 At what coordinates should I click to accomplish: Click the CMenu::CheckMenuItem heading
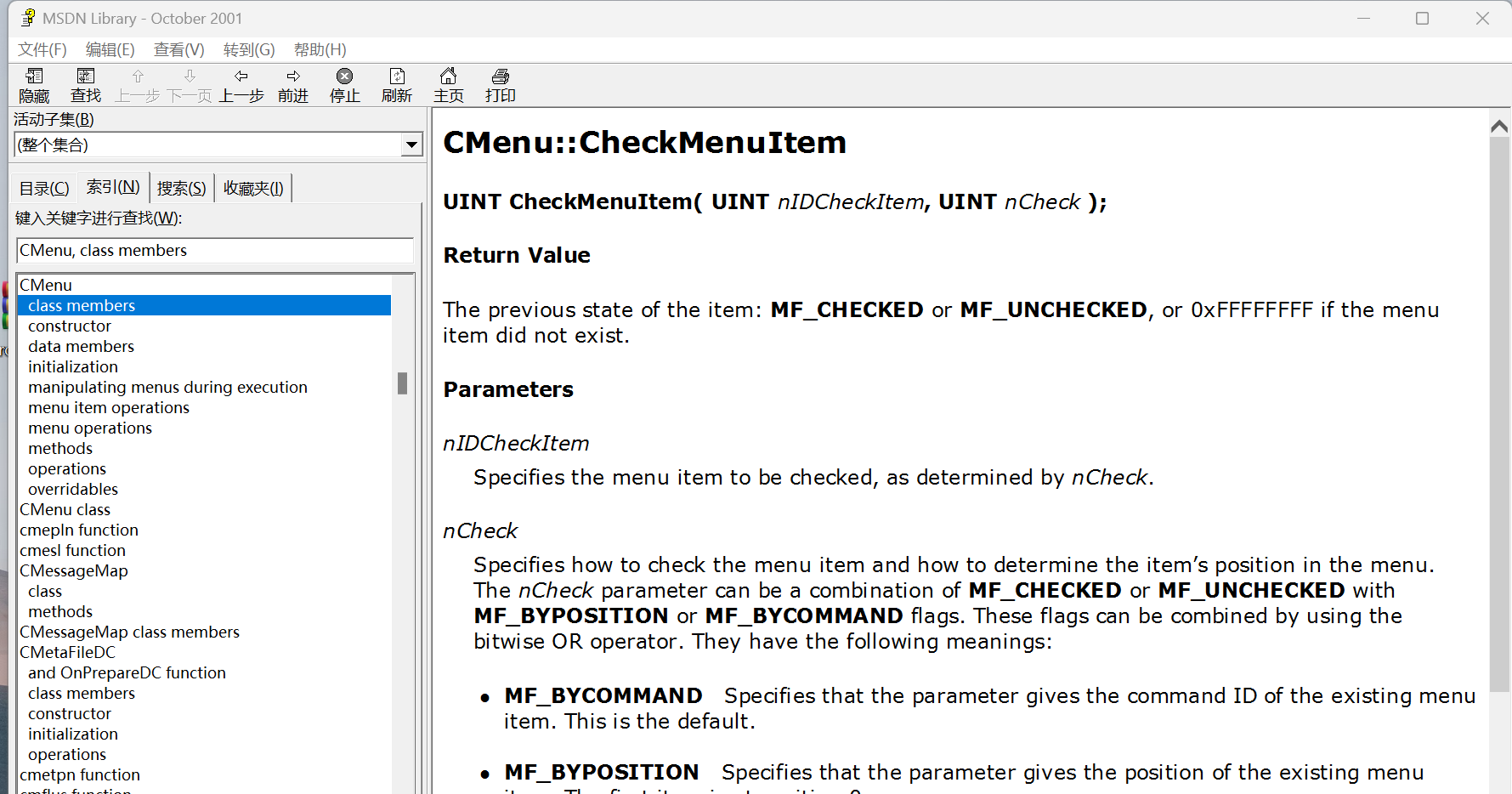tap(645, 142)
